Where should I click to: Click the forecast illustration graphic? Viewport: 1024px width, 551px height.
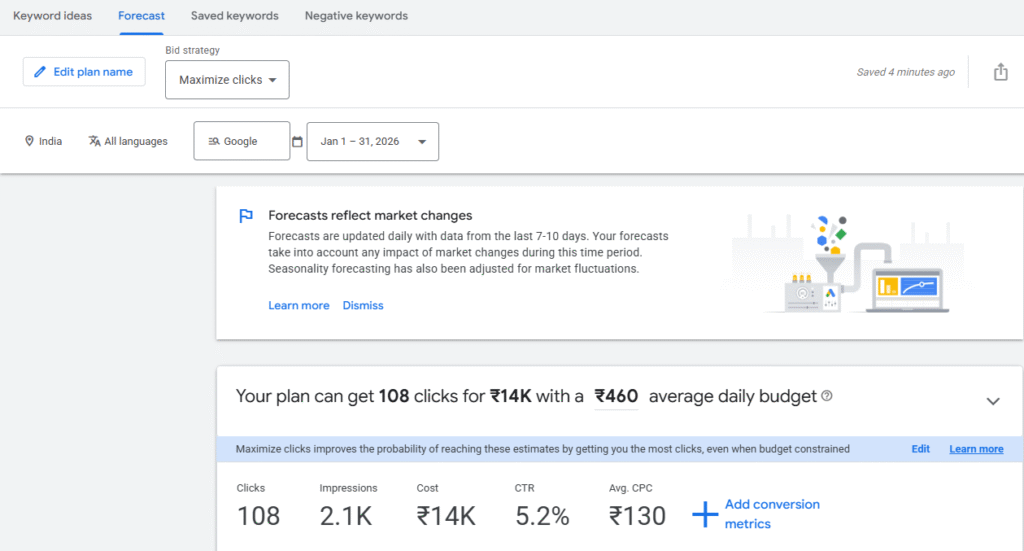coord(846,264)
